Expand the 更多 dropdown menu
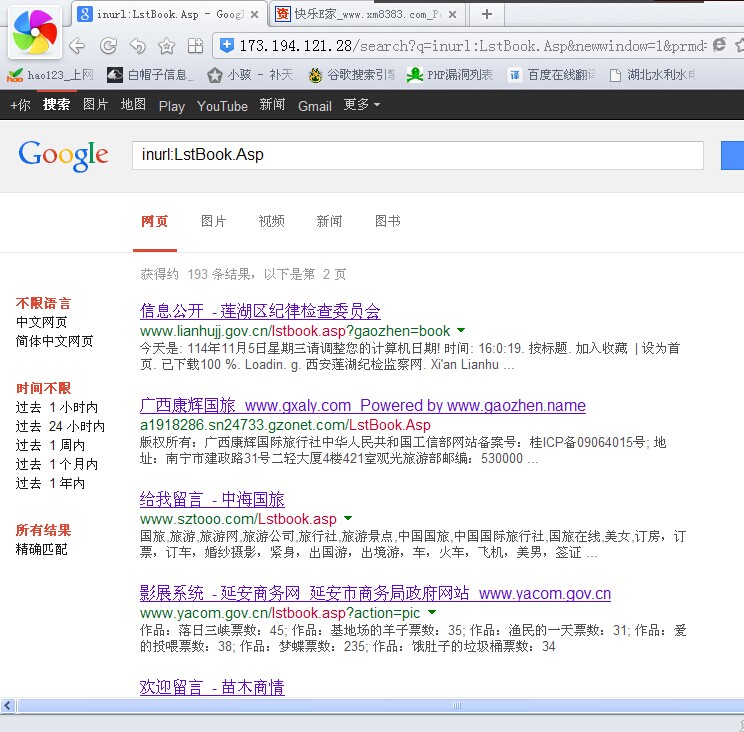The height and width of the screenshot is (732, 744). (x=362, y=104)
